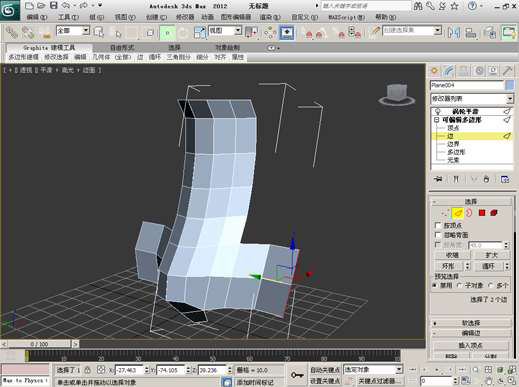Click the Redo arrow icon
Viewport: 519px width, 387px height.
coord(83,5)
